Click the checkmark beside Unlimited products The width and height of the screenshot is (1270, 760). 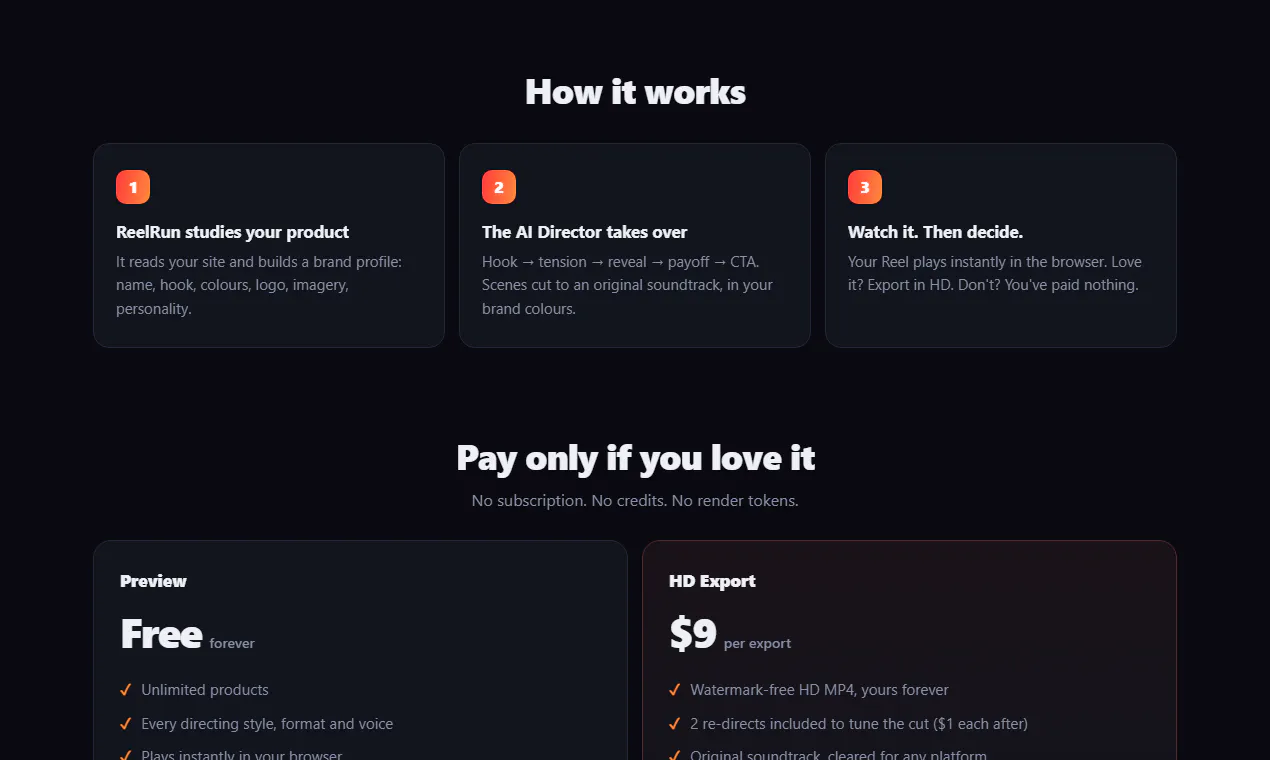(x=126, y=690)
